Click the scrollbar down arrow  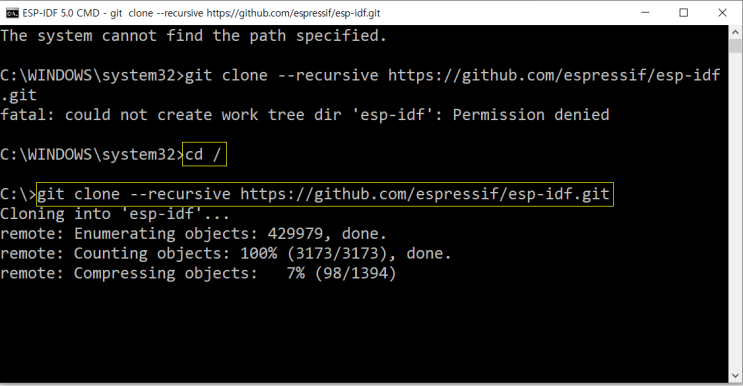(x=735, y=376)
